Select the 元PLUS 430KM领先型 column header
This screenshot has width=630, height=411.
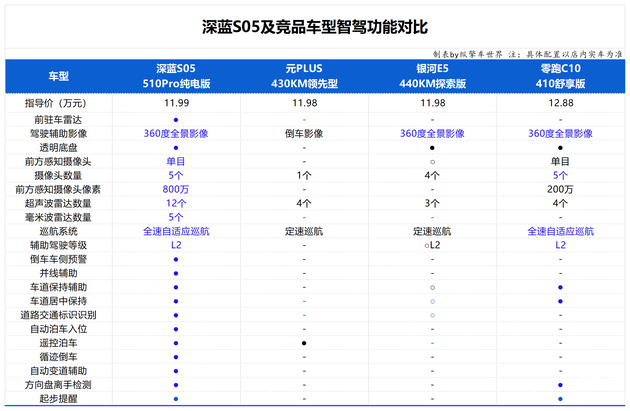pos(304,76)
